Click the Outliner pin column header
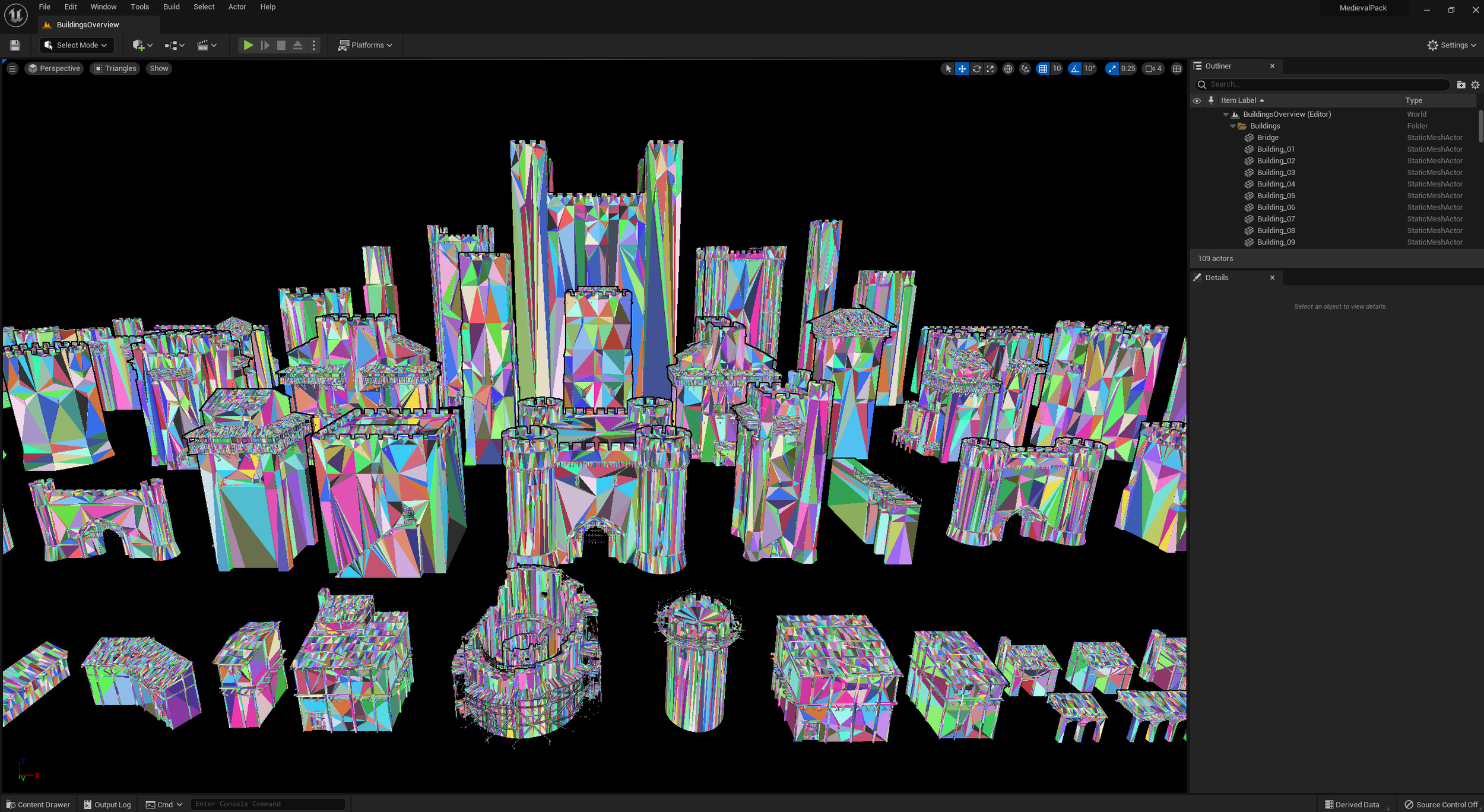This screenshot has height=812, width=1484. 1211,100
